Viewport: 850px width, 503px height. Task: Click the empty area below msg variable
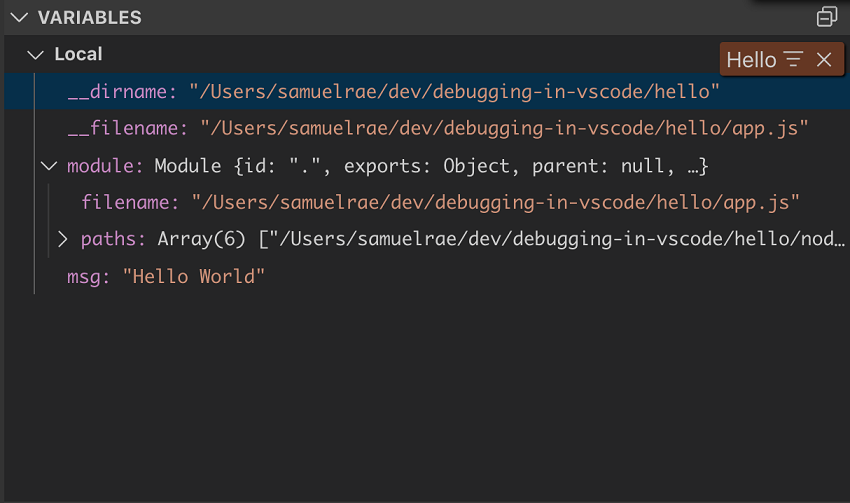427,396
